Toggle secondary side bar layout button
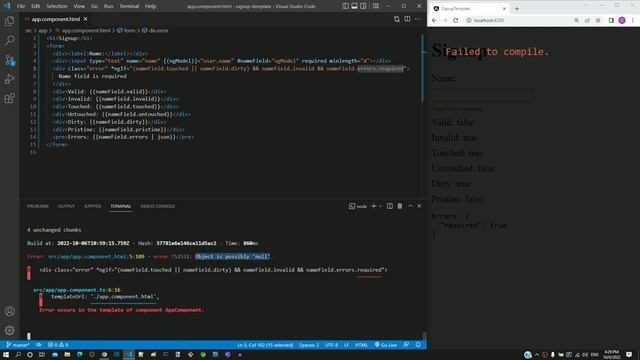The height and width of the screenshot is (360, 640). pyautogui.click(x=363, y=6)
